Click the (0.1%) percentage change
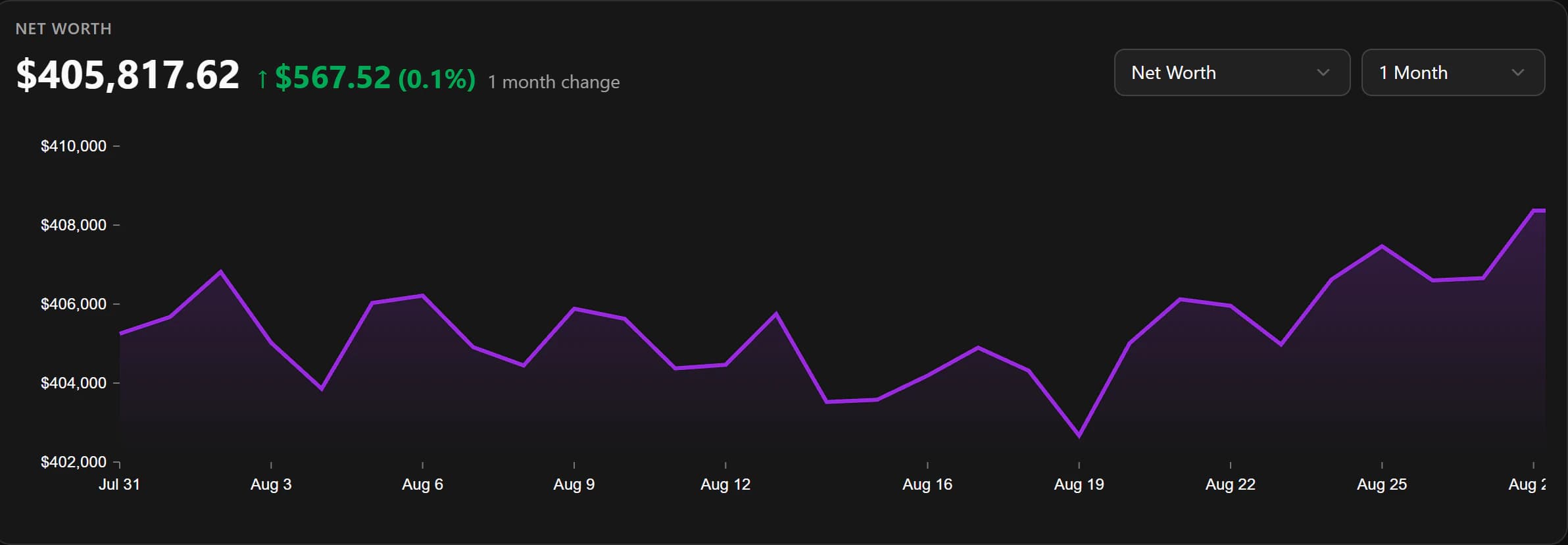Screen dimensions: 1568x545 [437, 80]
